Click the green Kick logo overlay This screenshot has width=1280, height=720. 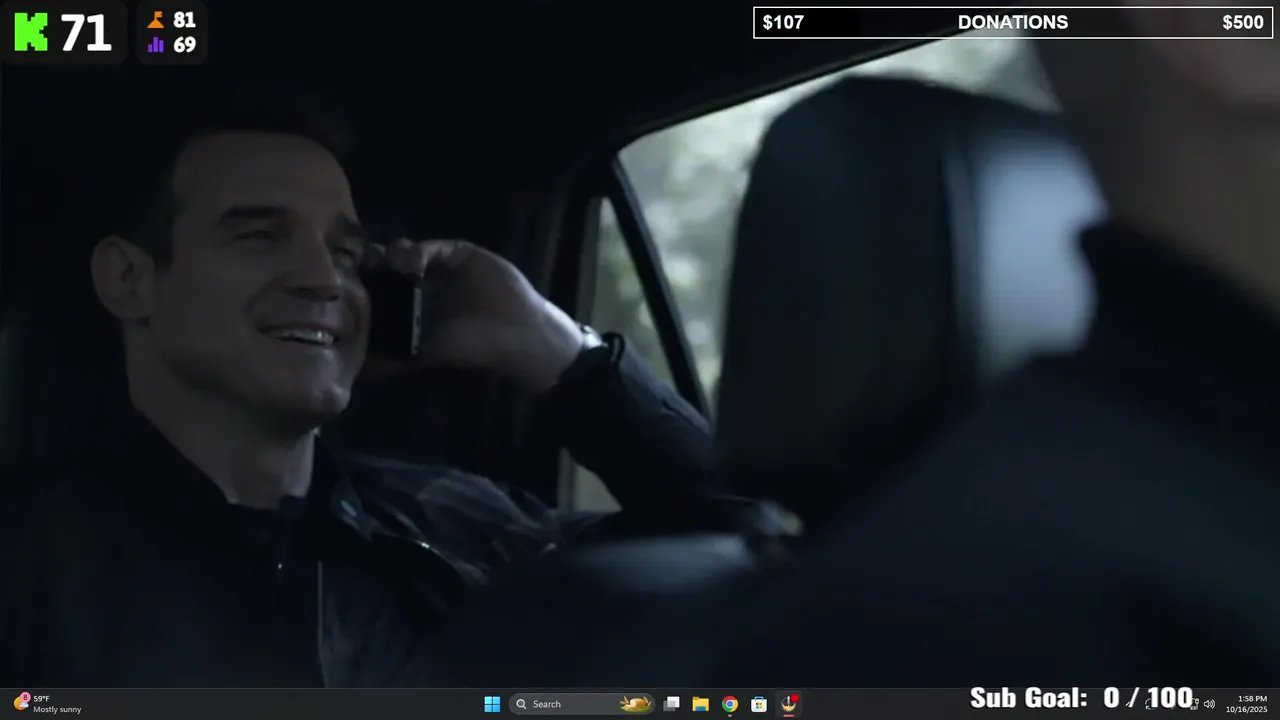31,32
